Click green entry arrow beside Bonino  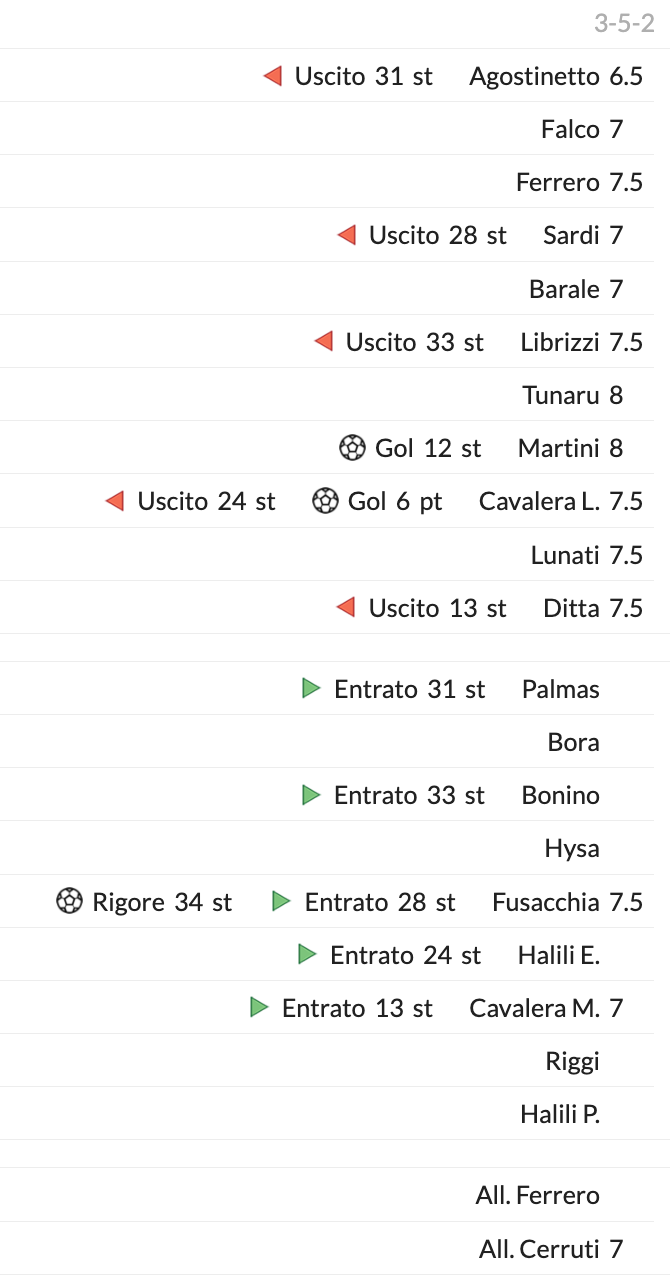pyautogui.click(x=311, y=795)
